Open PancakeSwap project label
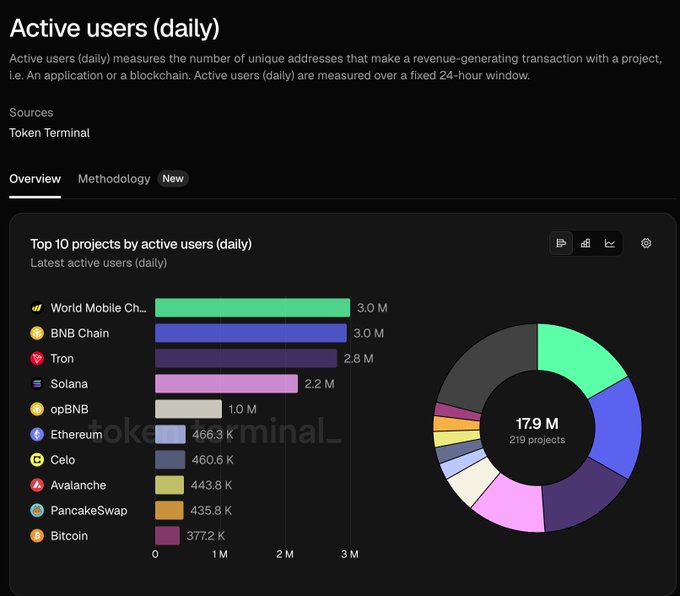Image resolution: width=680 pixels, height=596 pixels. tap(89, 511)
